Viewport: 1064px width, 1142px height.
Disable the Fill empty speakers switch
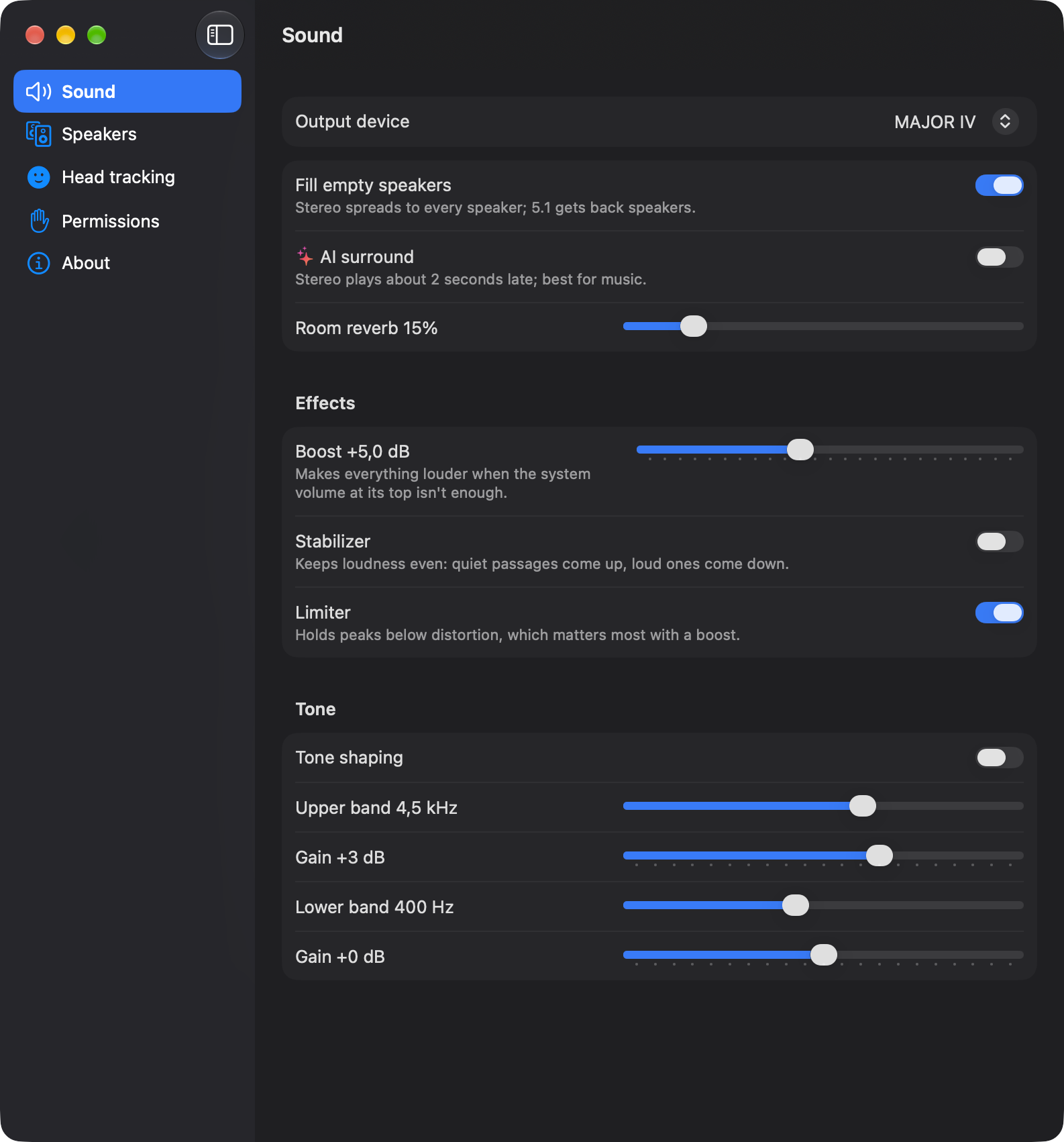pyautogui.click(x=999, y=185)
